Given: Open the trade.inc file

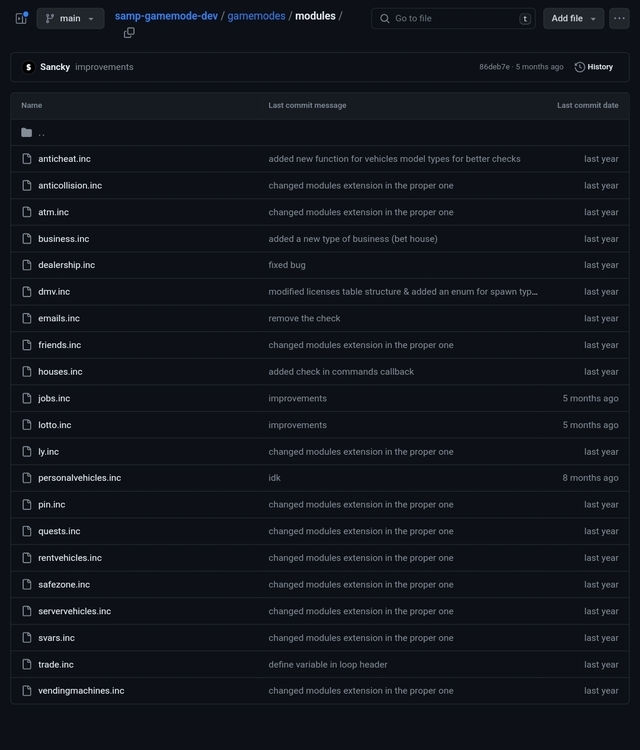Looking at the screenshot, I should tap(56, 664).
